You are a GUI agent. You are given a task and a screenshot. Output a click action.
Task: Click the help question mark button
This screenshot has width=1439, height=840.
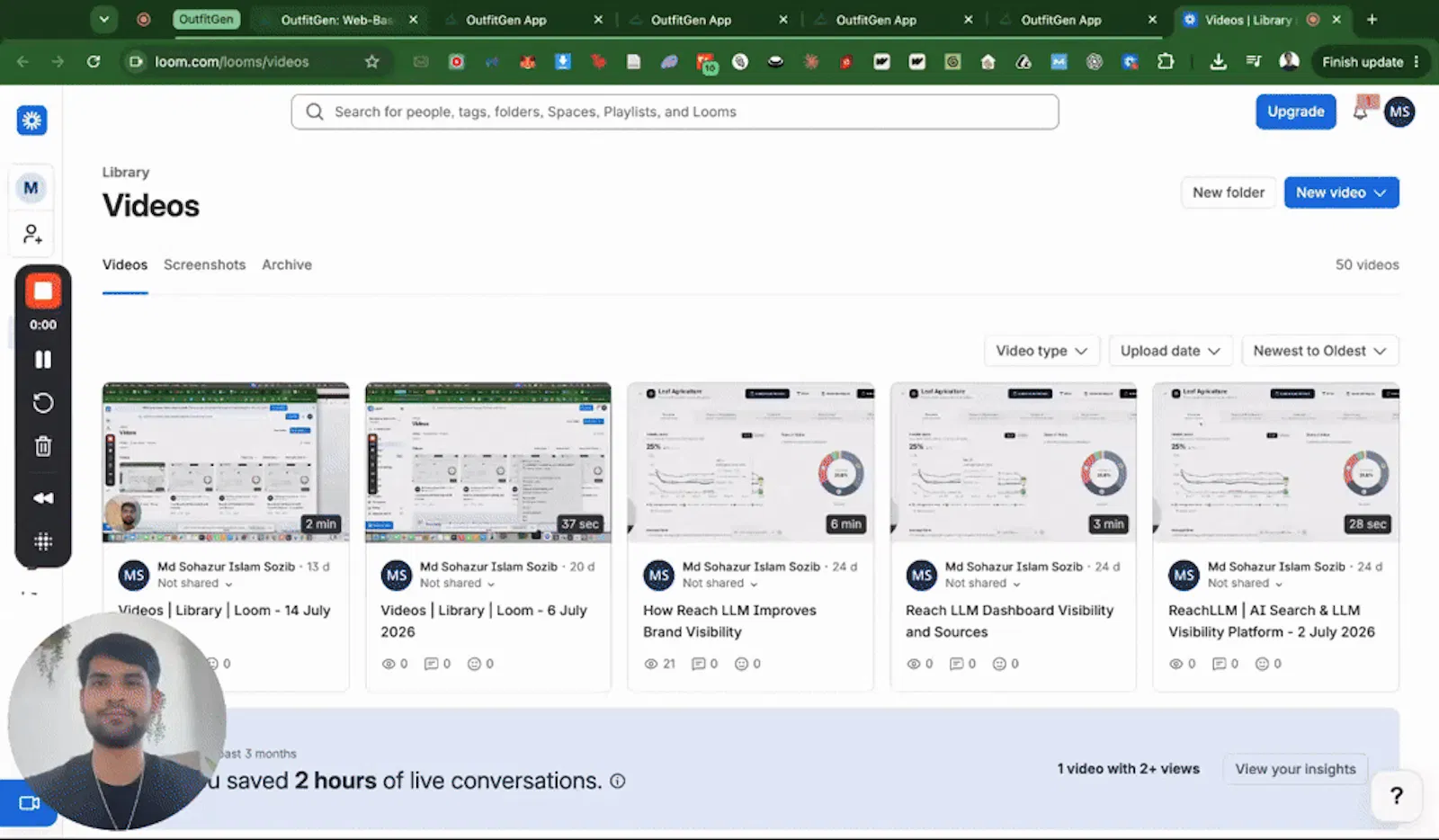(1397, 796)
